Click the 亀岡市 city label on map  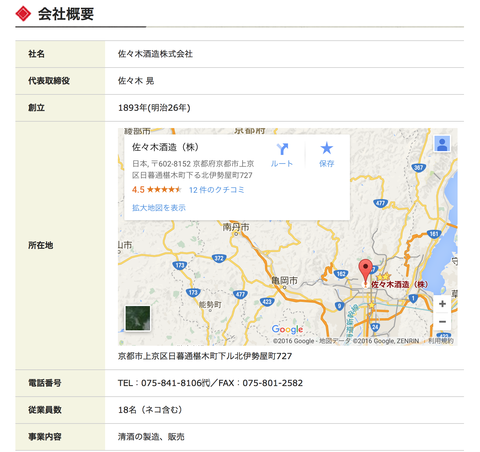pyautogui.click(x=284, y=280)
